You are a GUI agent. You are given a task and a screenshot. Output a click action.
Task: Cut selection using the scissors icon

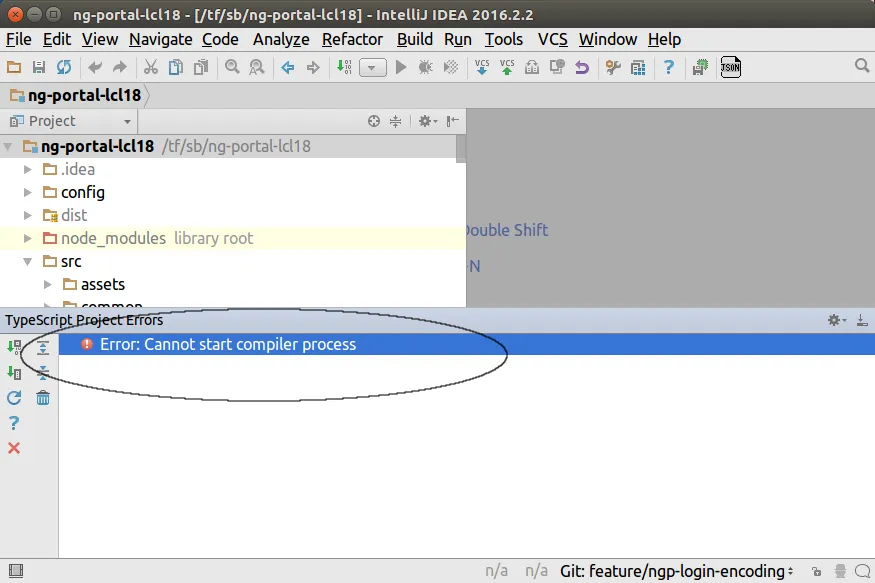[x=151, y=68]
